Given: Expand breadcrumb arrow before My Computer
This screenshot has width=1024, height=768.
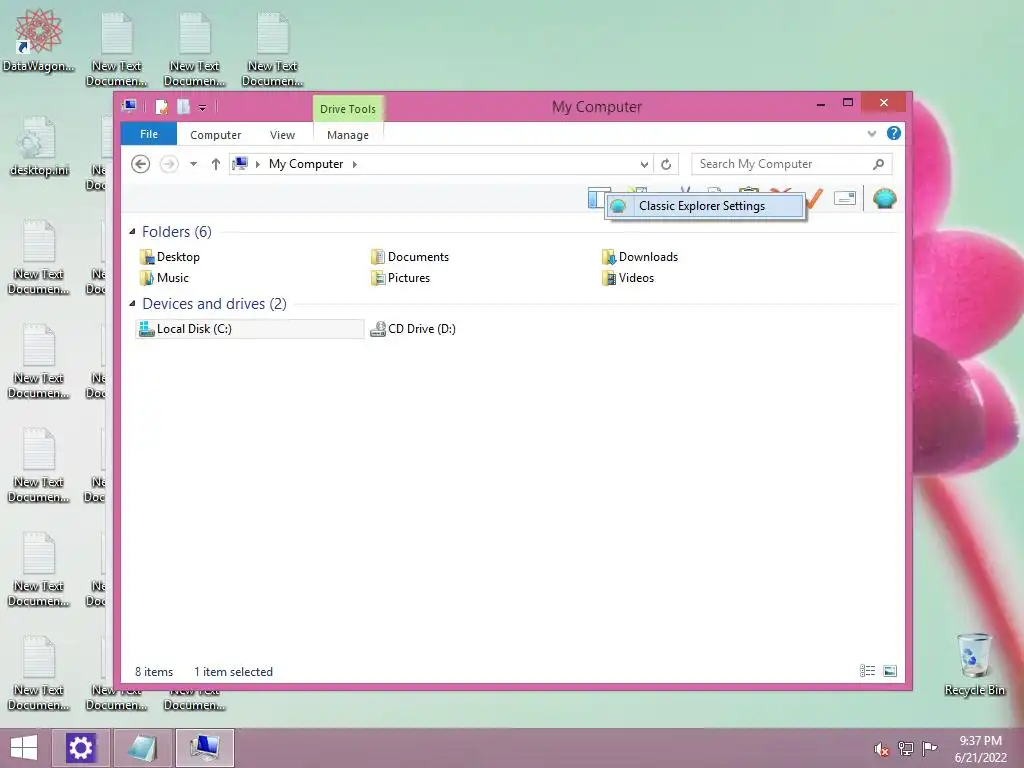Looking at the screenshot, I should click(257, 164).
